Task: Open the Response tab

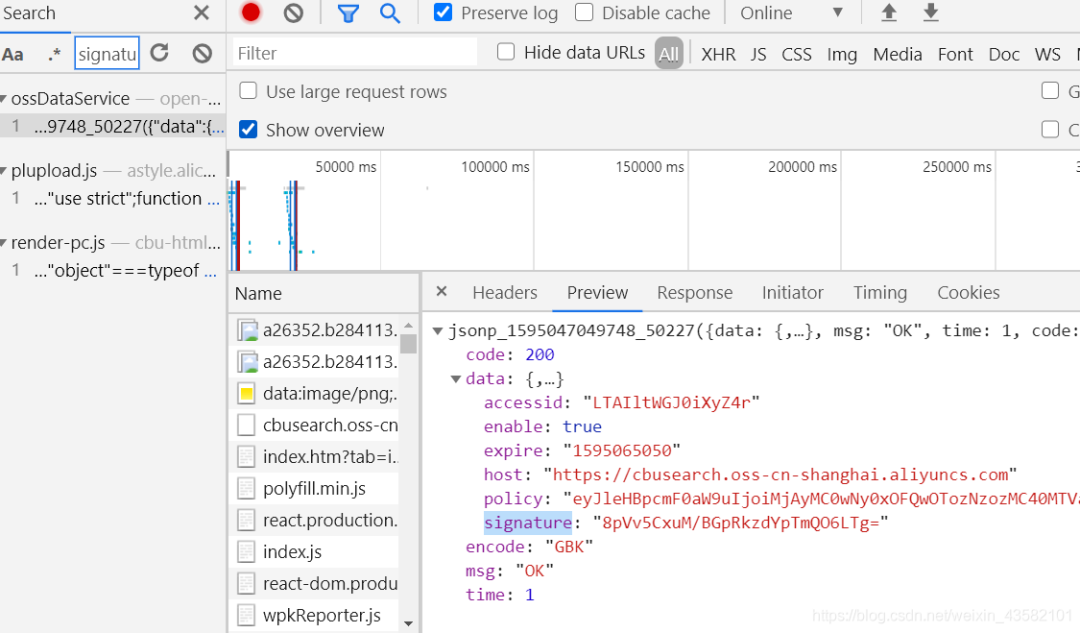Action: tap(694, 293)
